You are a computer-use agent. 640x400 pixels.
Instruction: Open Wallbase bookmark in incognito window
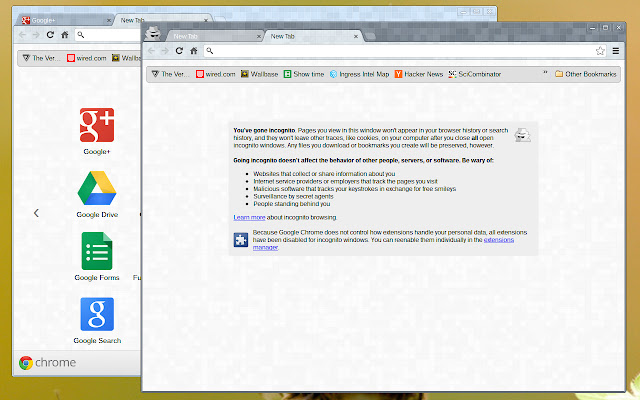click(x=259, y=74)
